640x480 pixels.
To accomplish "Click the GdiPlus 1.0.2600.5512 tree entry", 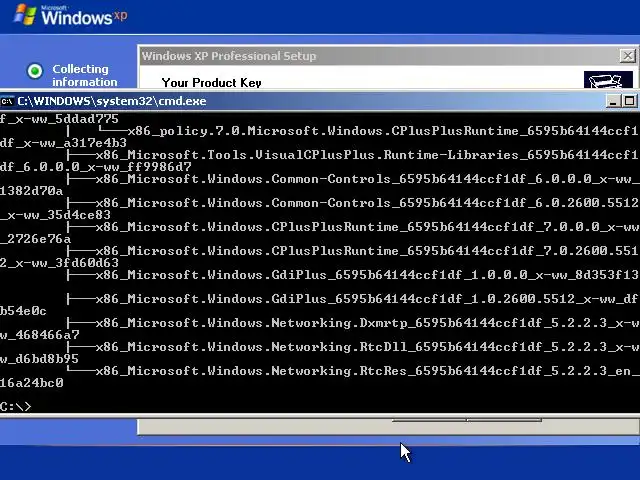I will click(367, 299).
